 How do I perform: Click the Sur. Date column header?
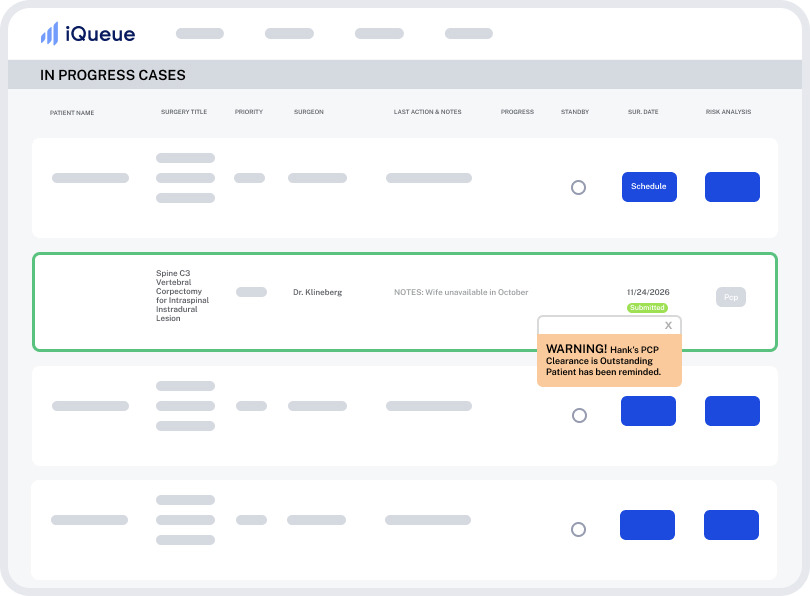[x=643, y=112]
